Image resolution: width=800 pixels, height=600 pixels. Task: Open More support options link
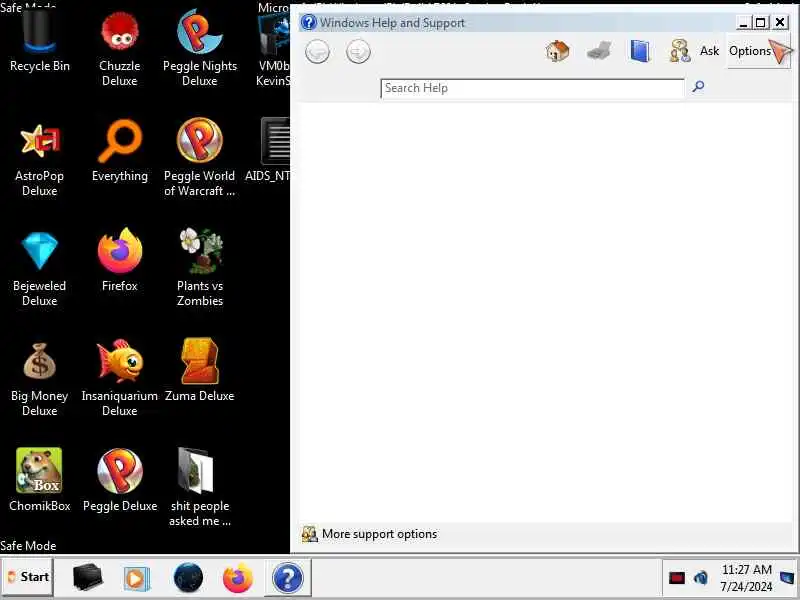(x=379, y=534)
